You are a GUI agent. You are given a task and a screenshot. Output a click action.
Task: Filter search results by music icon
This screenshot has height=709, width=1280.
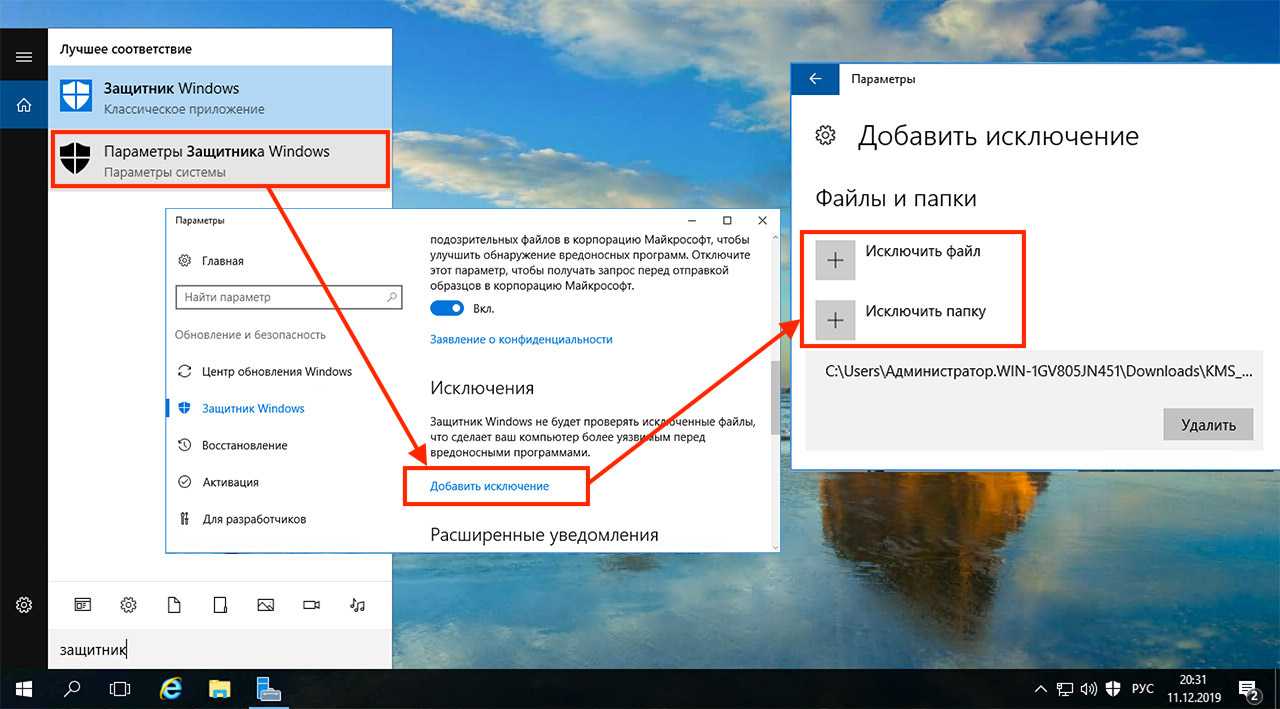tap(357, 605)
